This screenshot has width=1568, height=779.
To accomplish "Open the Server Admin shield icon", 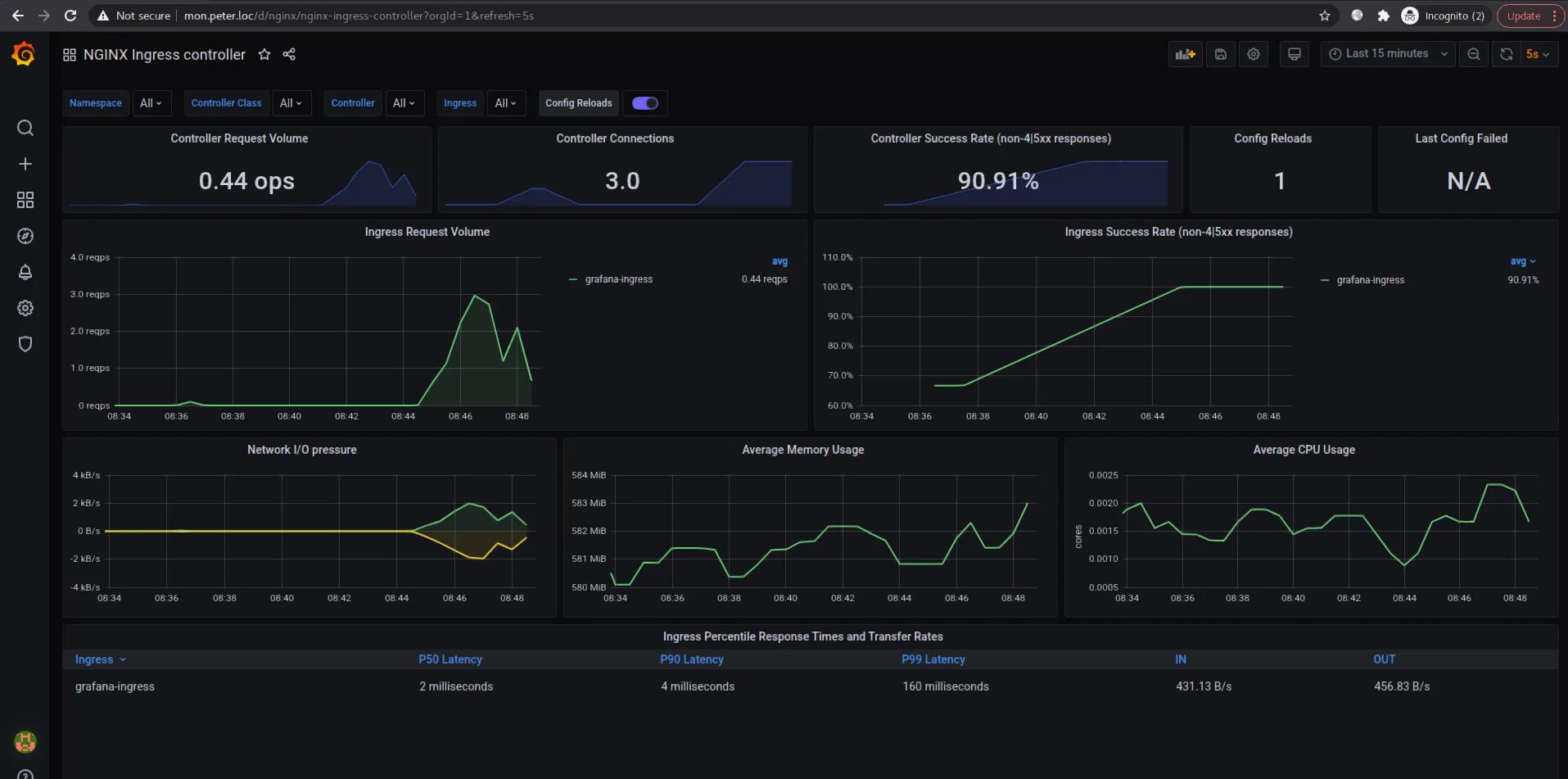I will [x=25, y=344].
